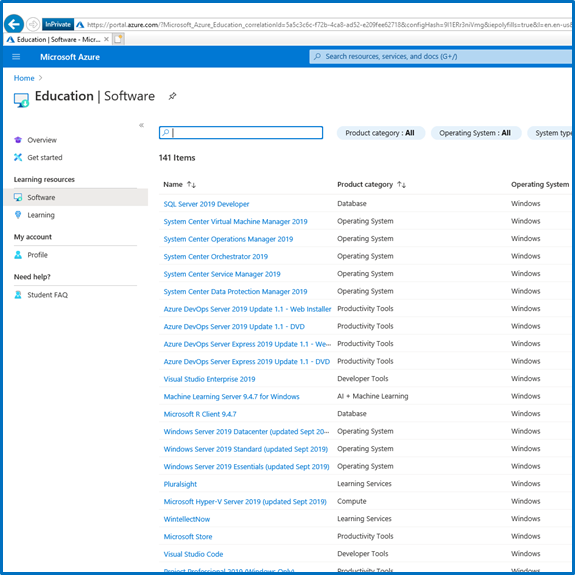Open Azure DevOps Server 2019 Web Installer
Image resolution: width=575 pixels, height=575 pixels.
pyautogui.click(x=247, y=309)
